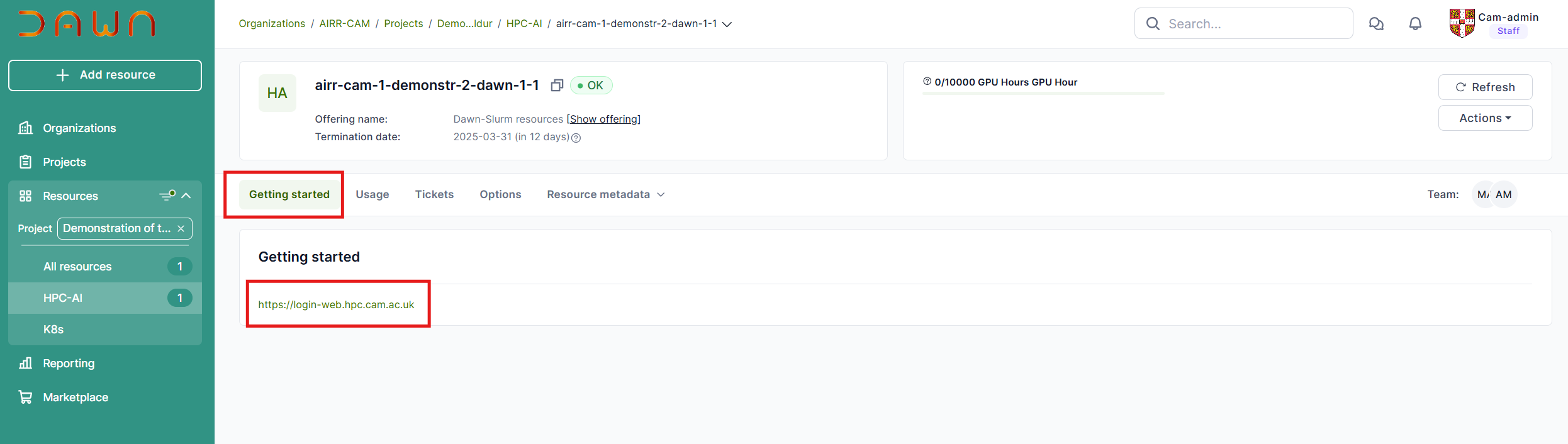The width and height of the screenshot is (1568, 444).
Task: Switch to the Options tab
Action: (500, 195)
